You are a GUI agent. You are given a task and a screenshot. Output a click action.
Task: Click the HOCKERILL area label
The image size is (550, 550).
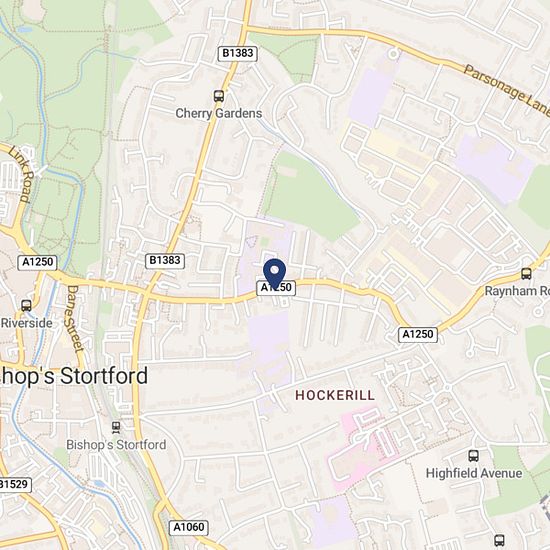[x=335, y=395]
